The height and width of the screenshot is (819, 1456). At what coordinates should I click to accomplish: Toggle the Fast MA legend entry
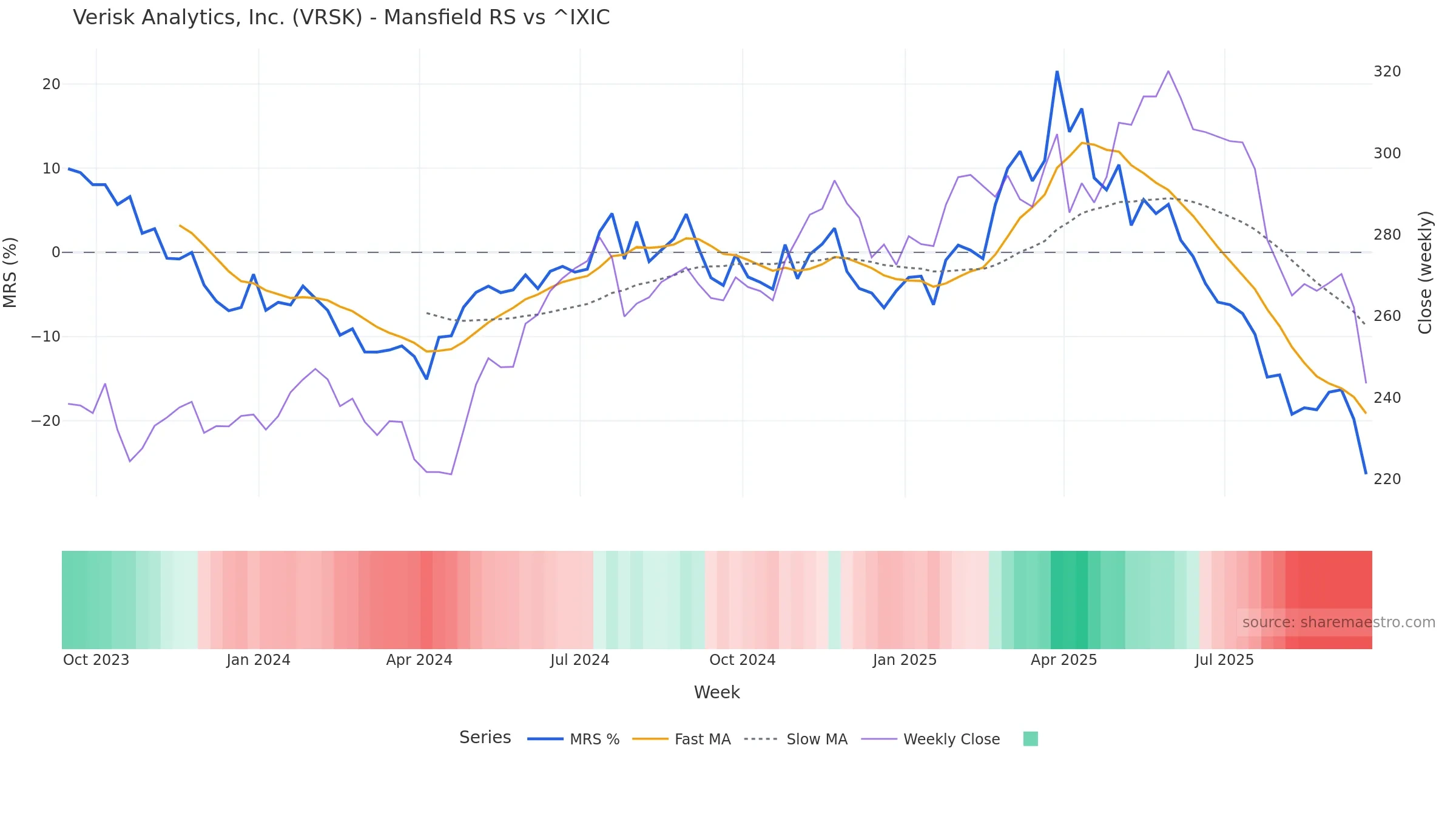click(681, 739)
